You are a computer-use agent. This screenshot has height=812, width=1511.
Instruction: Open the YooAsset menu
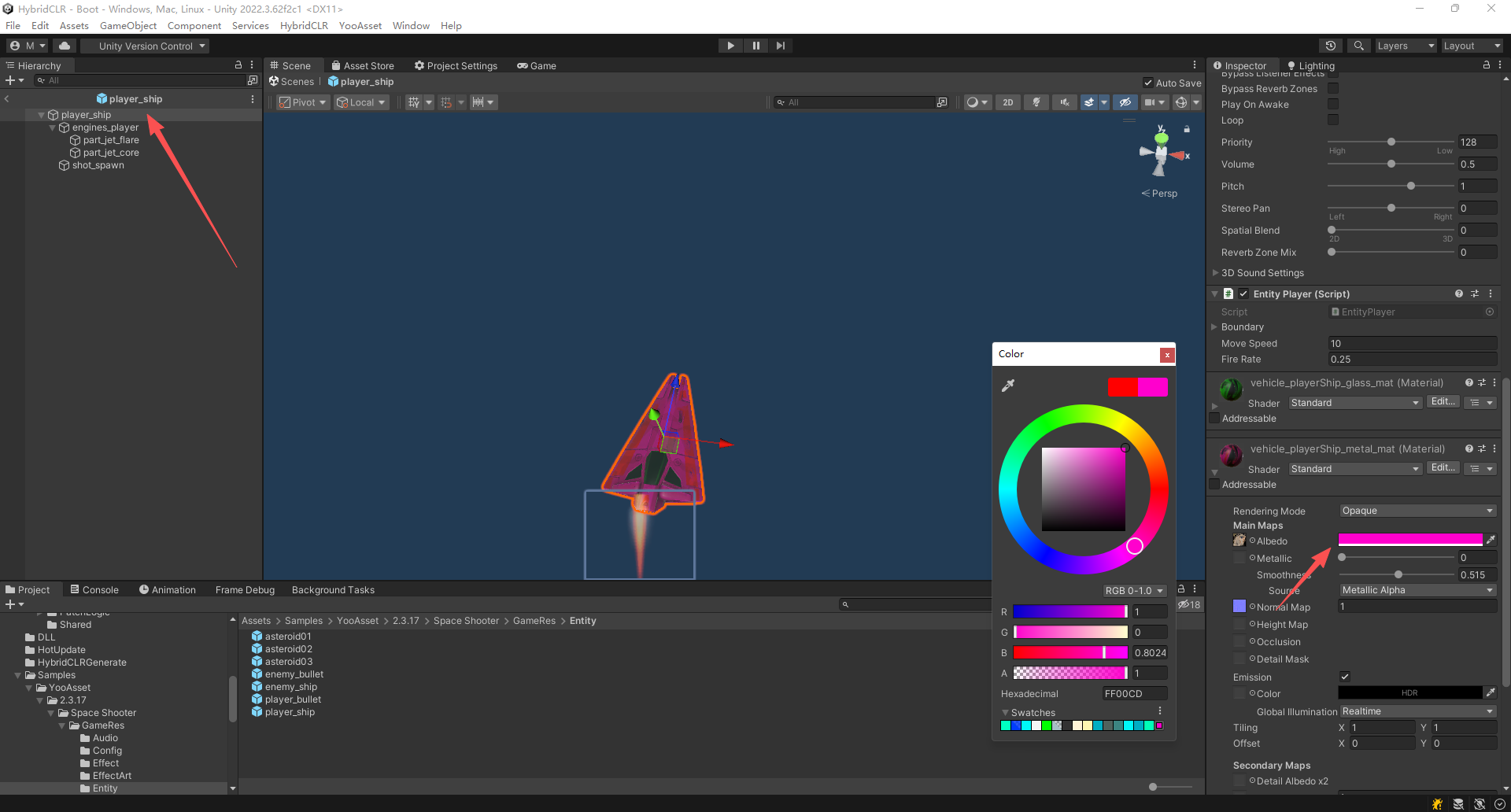click(x=360, y=25)
